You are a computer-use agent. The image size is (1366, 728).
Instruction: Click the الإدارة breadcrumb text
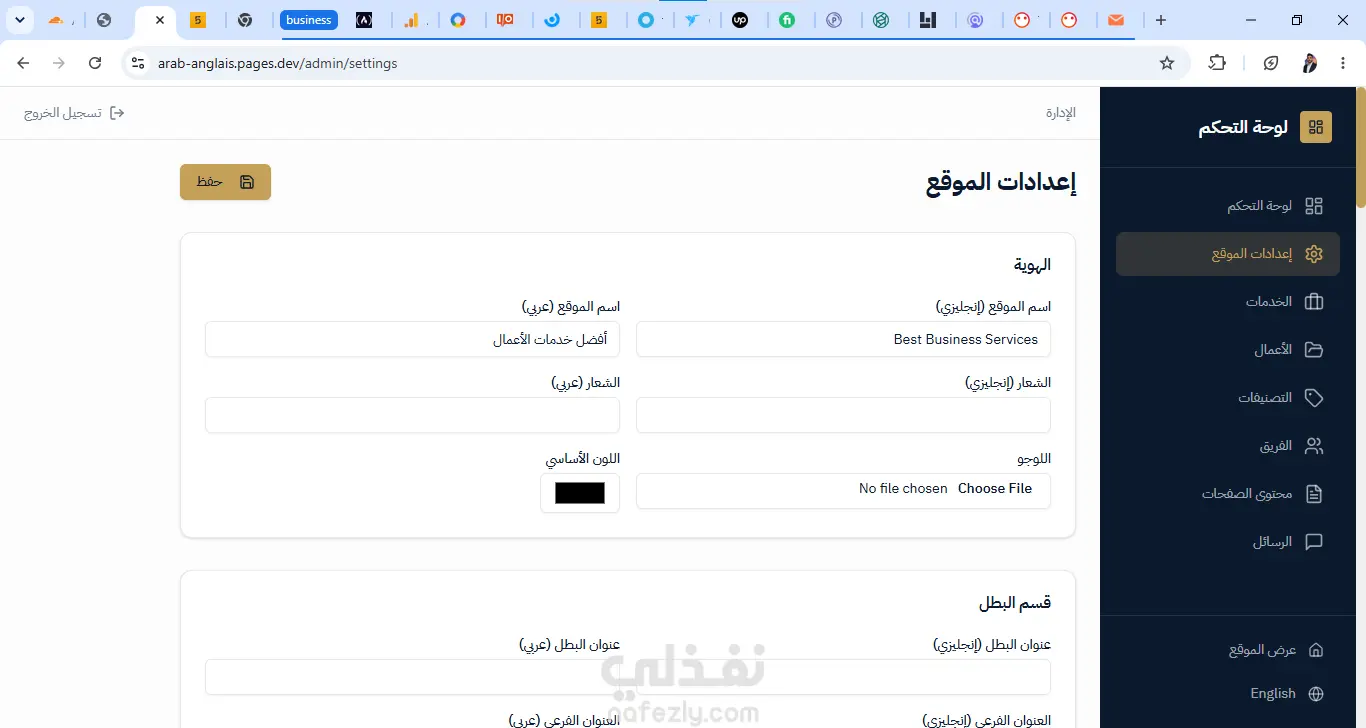coord(1061,113)
